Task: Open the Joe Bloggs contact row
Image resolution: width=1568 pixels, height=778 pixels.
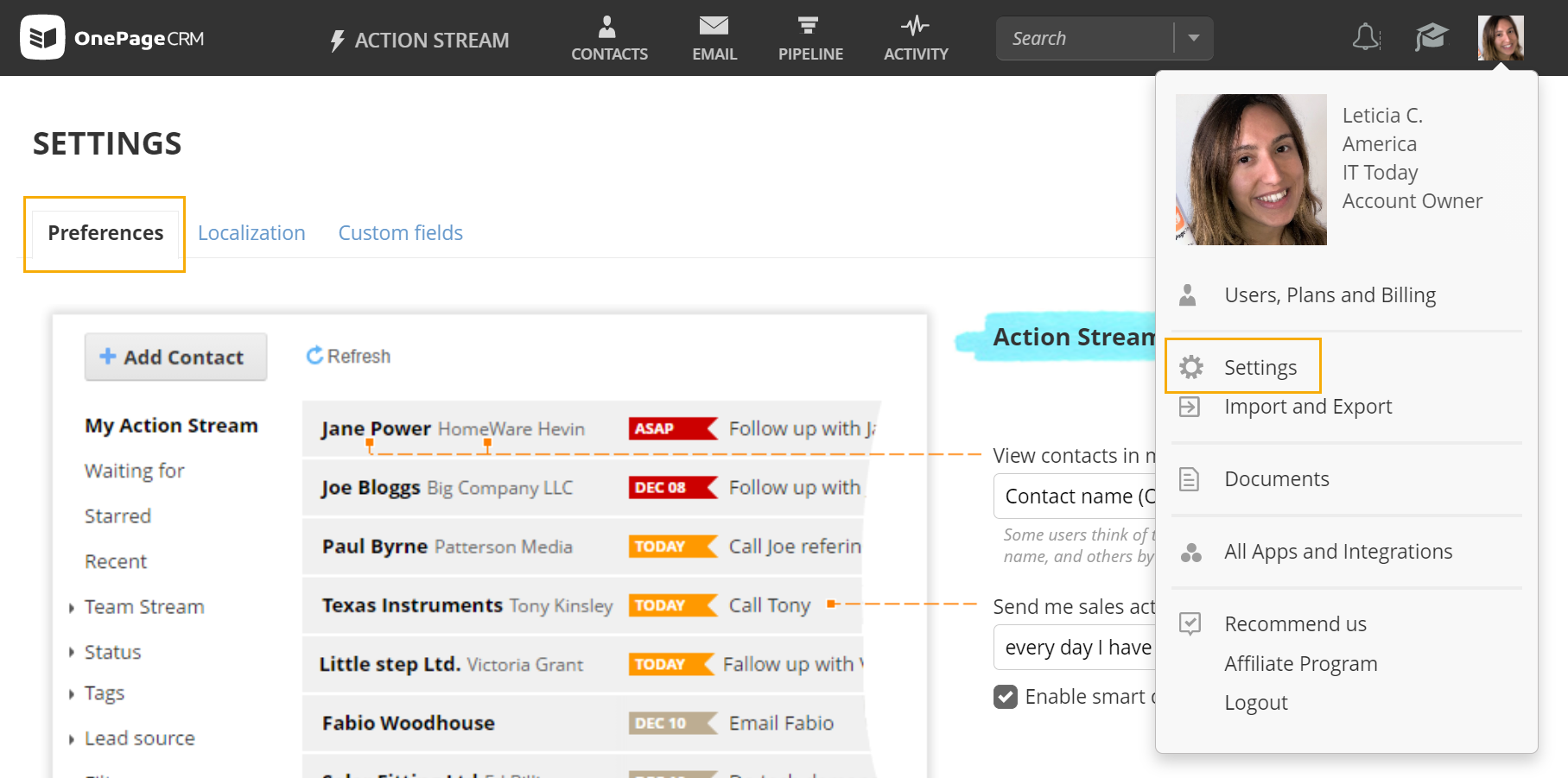Action: tap(585, 487)
